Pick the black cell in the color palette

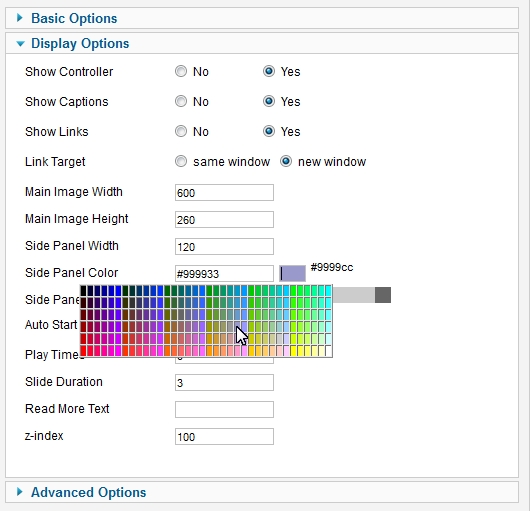coord(83,291)
